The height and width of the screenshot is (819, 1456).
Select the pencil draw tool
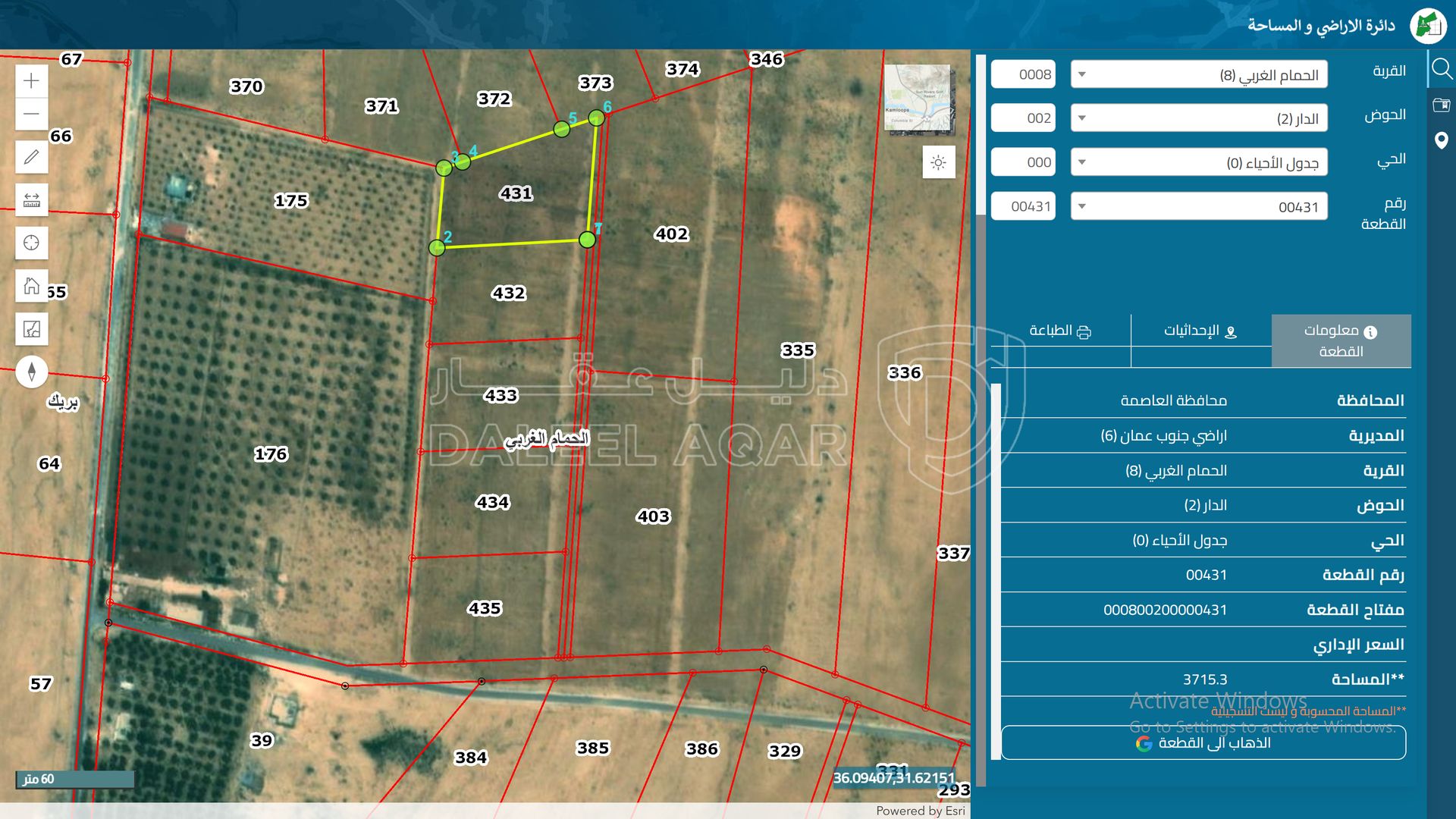(x=31, y=157)
